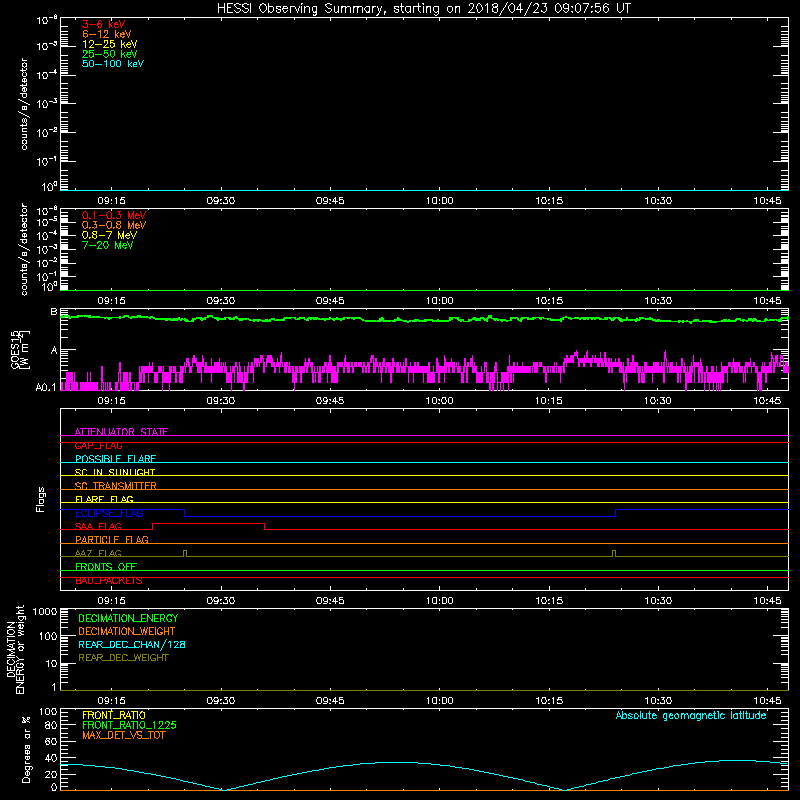Click the SC_IN_SUNLIGHT flag label
The height and width of the screenshot is (800, 800).
115,472
